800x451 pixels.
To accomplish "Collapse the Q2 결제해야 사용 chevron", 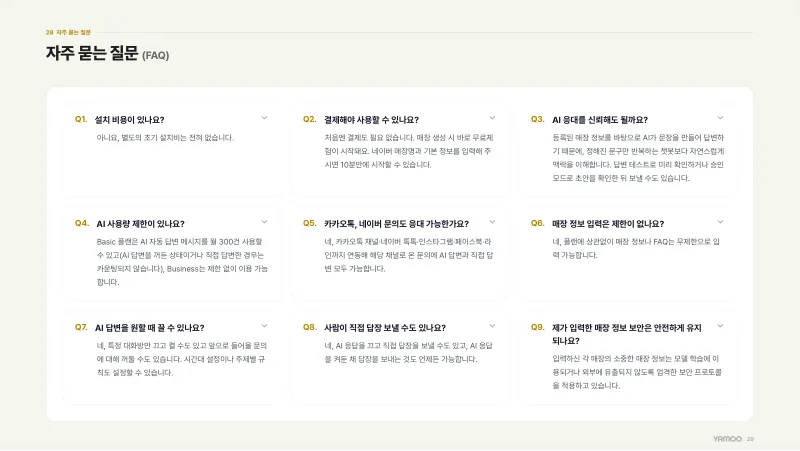I will tap(492, 118).
